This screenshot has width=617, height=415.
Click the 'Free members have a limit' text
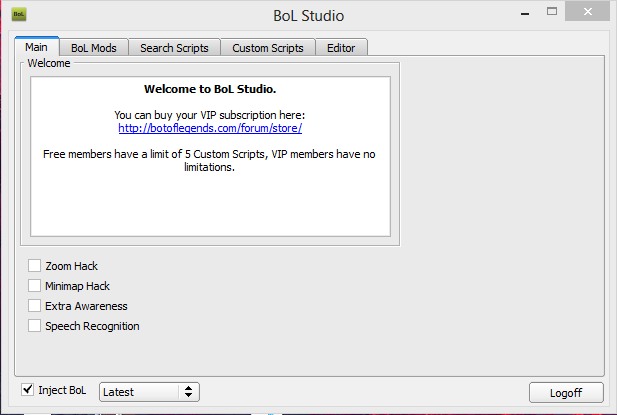pyautogui.click(x=209, y=160)
